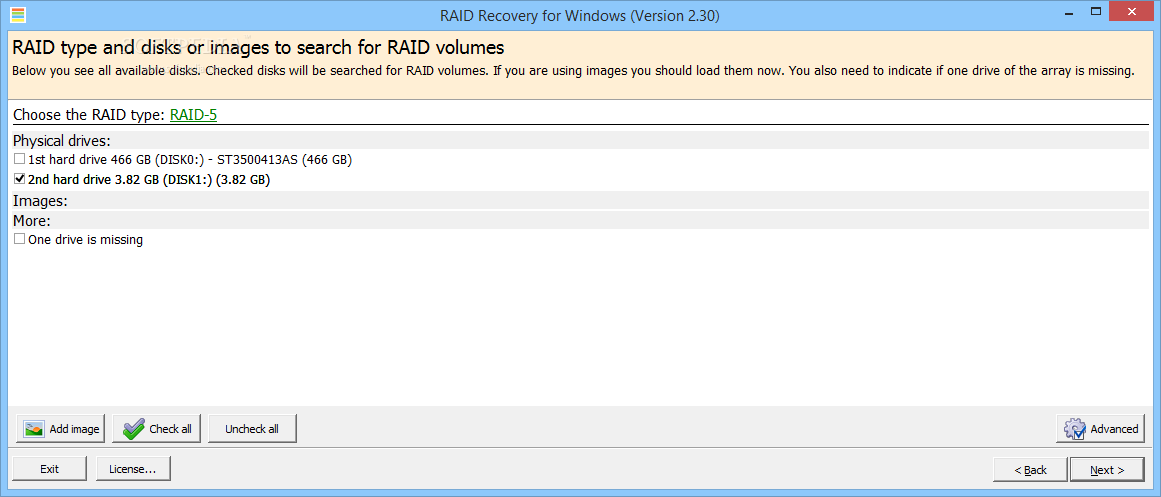Select the 'More:' section header
This screenshot has width=1161, height=497.
coord(580,220)
